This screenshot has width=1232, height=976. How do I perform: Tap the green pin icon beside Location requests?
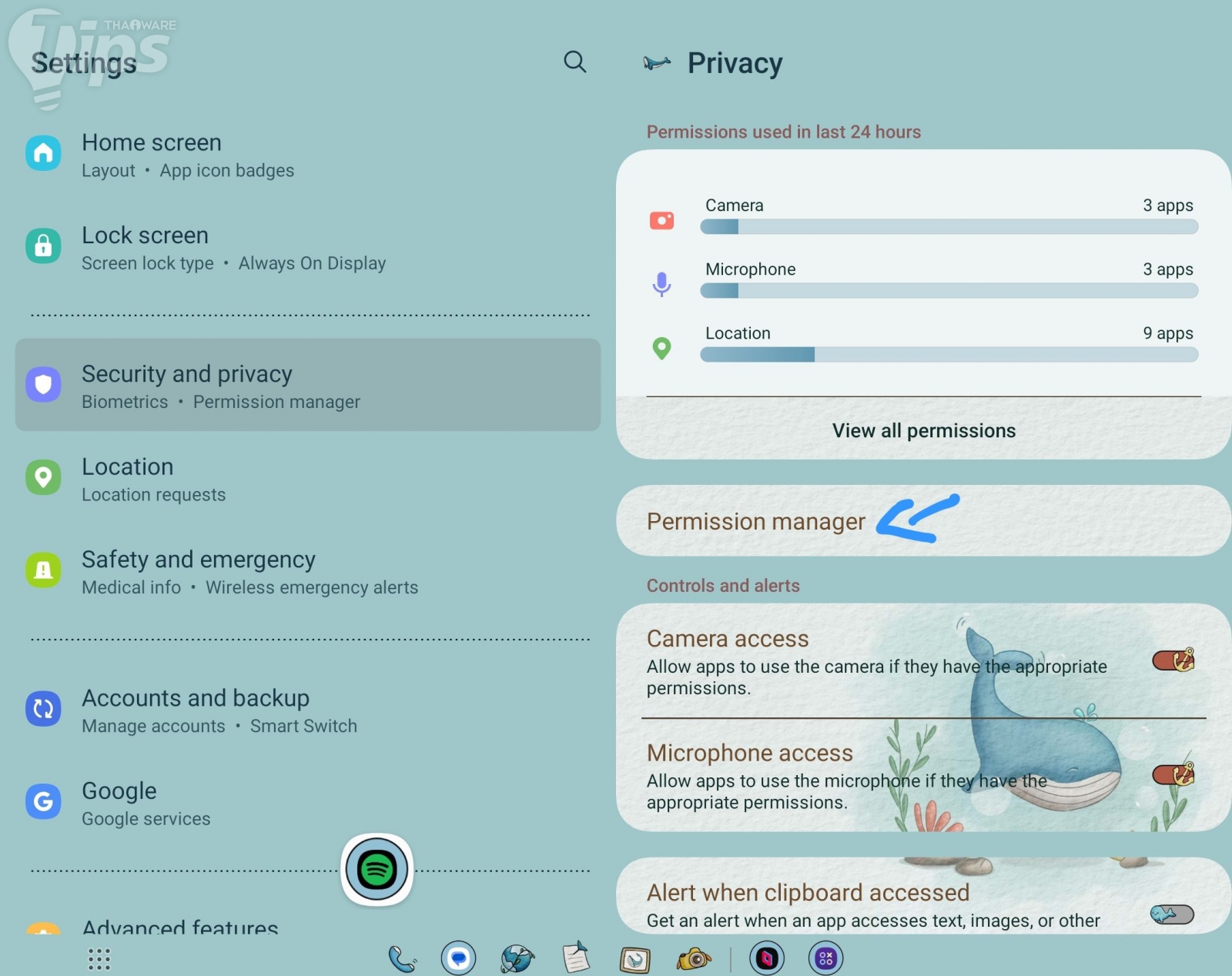click(x=43, y=477)
